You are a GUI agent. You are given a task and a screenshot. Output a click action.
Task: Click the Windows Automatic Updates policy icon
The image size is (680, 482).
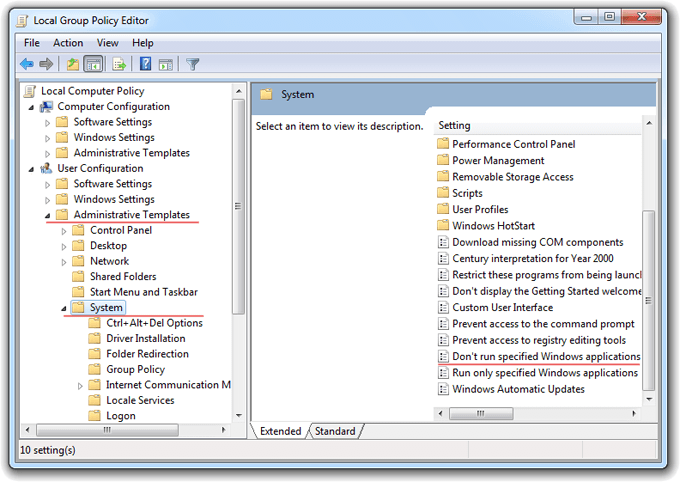(443, 389)
